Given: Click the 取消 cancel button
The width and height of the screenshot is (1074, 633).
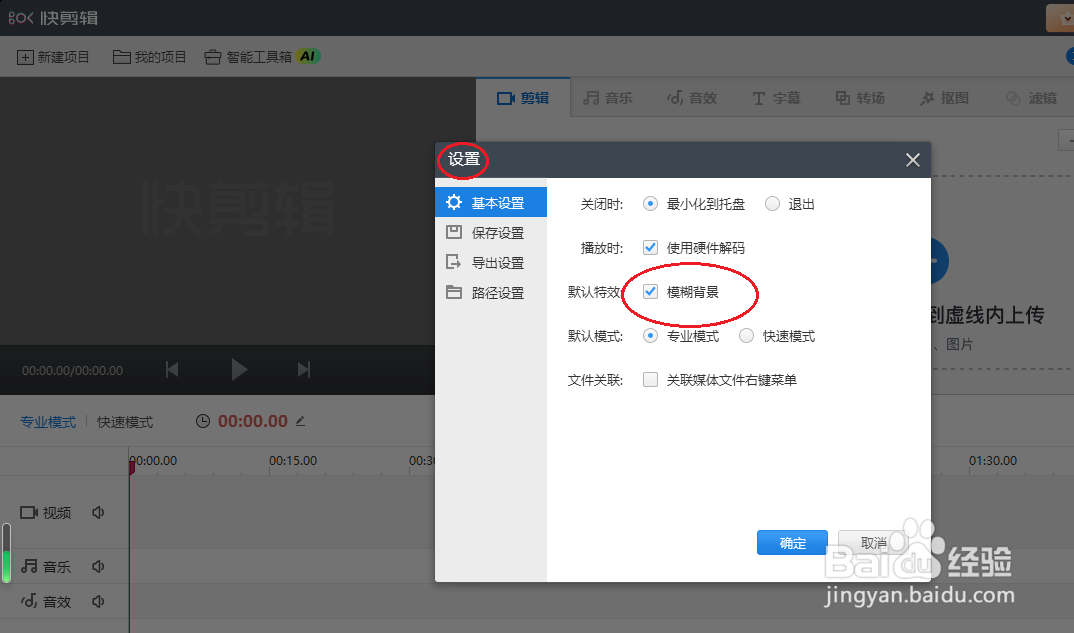Looking at the screenshot, I should (x=873, y=543).
